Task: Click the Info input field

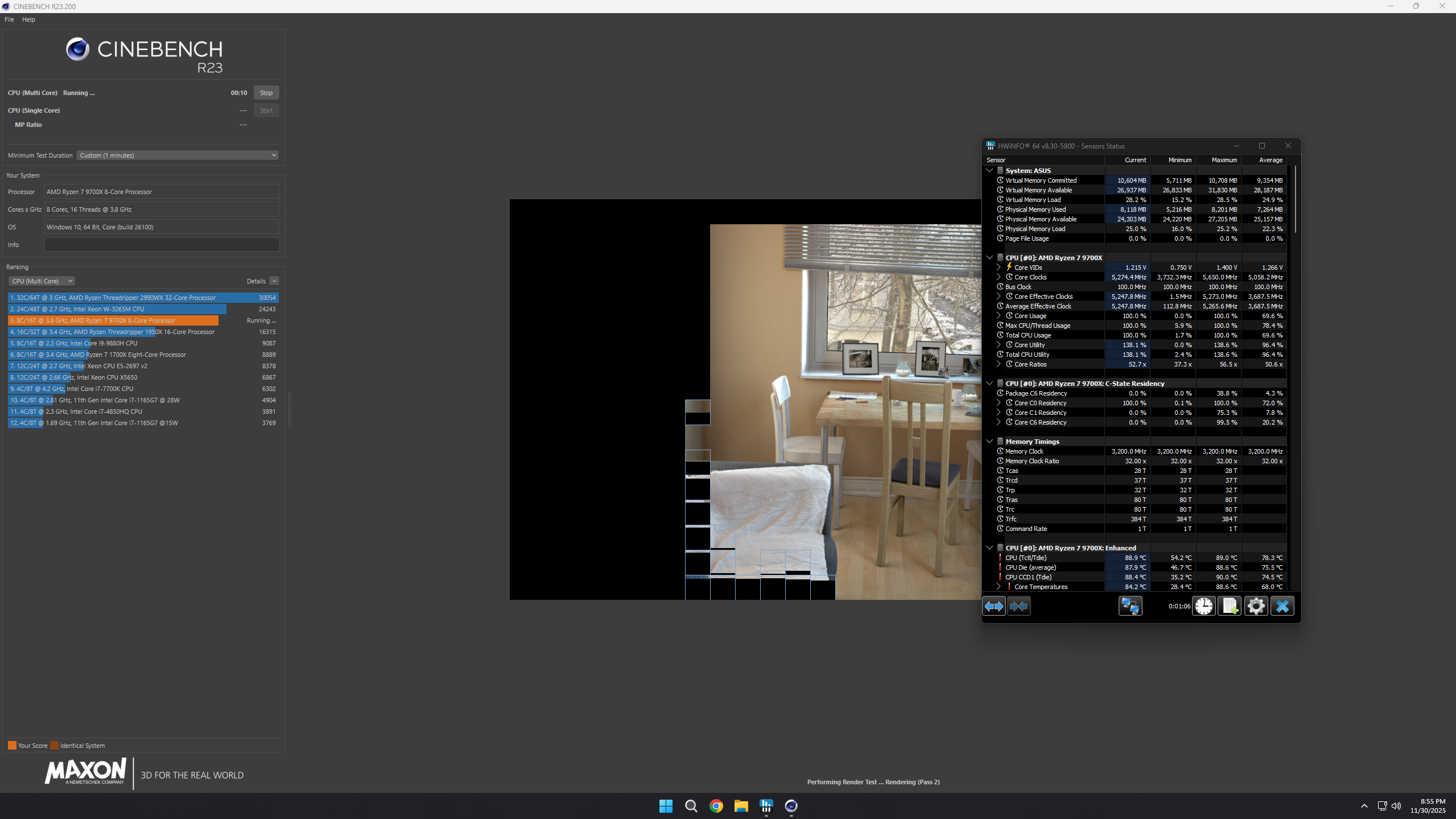Action: pyautogui.click(x=162, y=245)
